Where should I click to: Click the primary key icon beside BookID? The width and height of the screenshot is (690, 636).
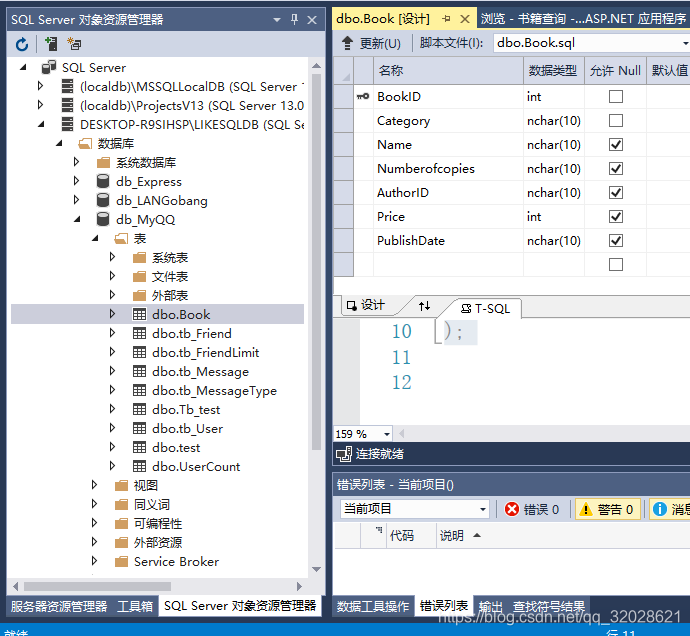[363, 96]
